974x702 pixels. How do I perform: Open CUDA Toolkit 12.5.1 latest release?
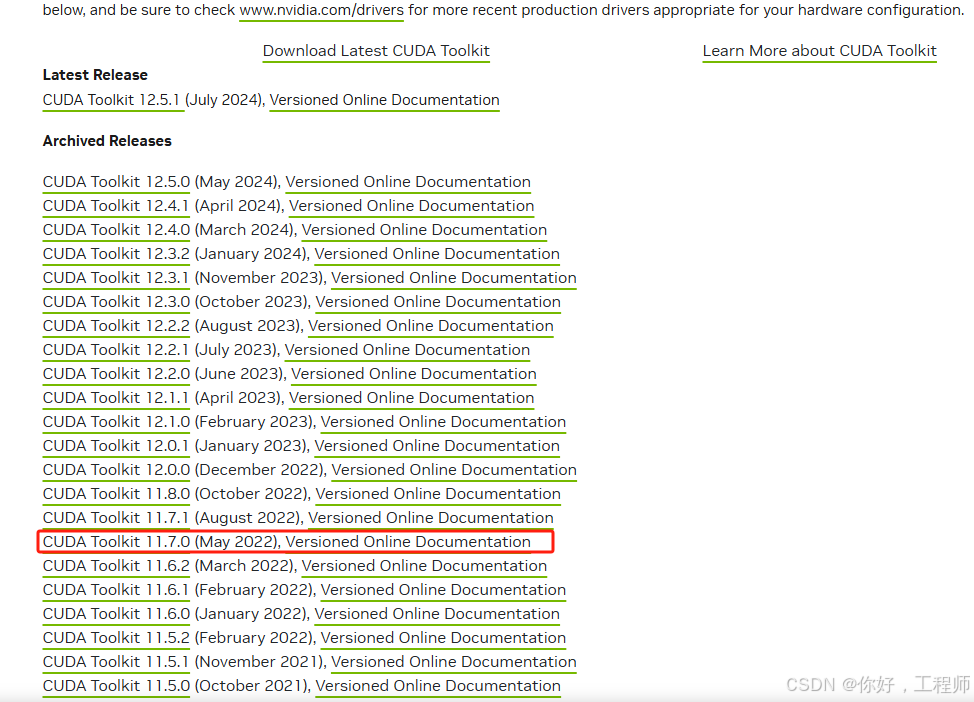coord(111,100)
